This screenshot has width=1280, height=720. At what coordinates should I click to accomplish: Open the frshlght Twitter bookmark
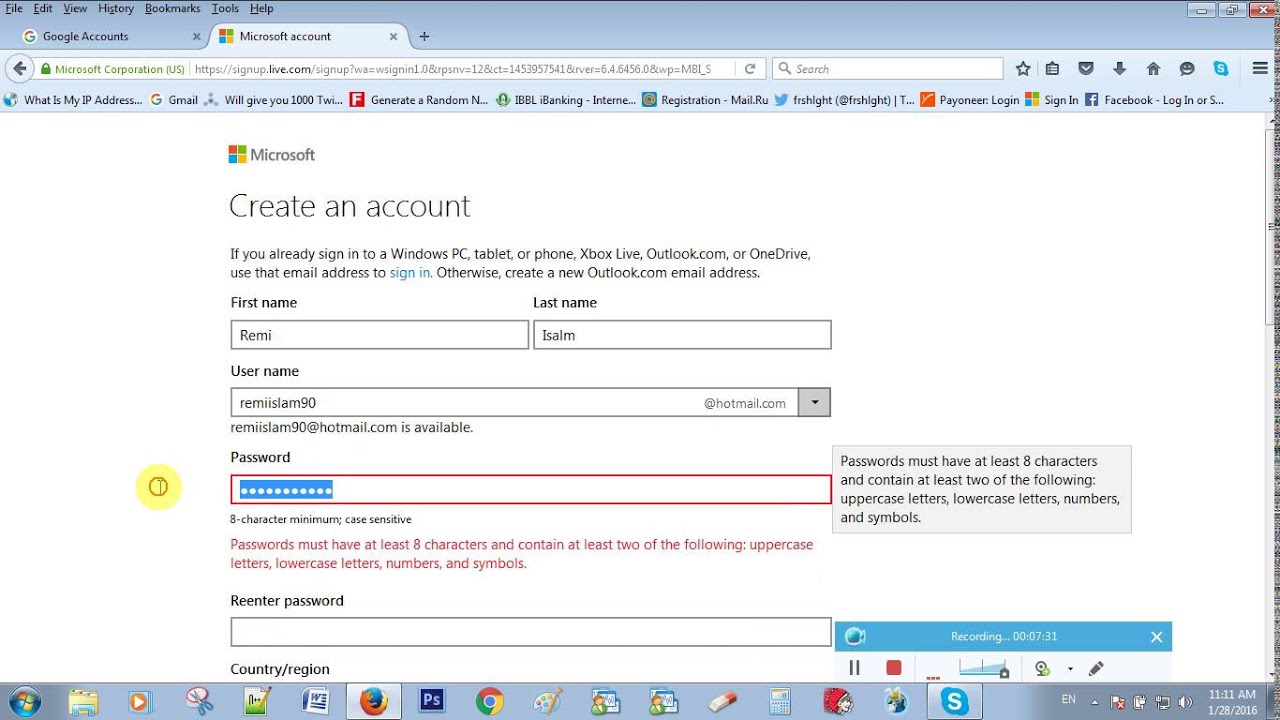point(844,100)
